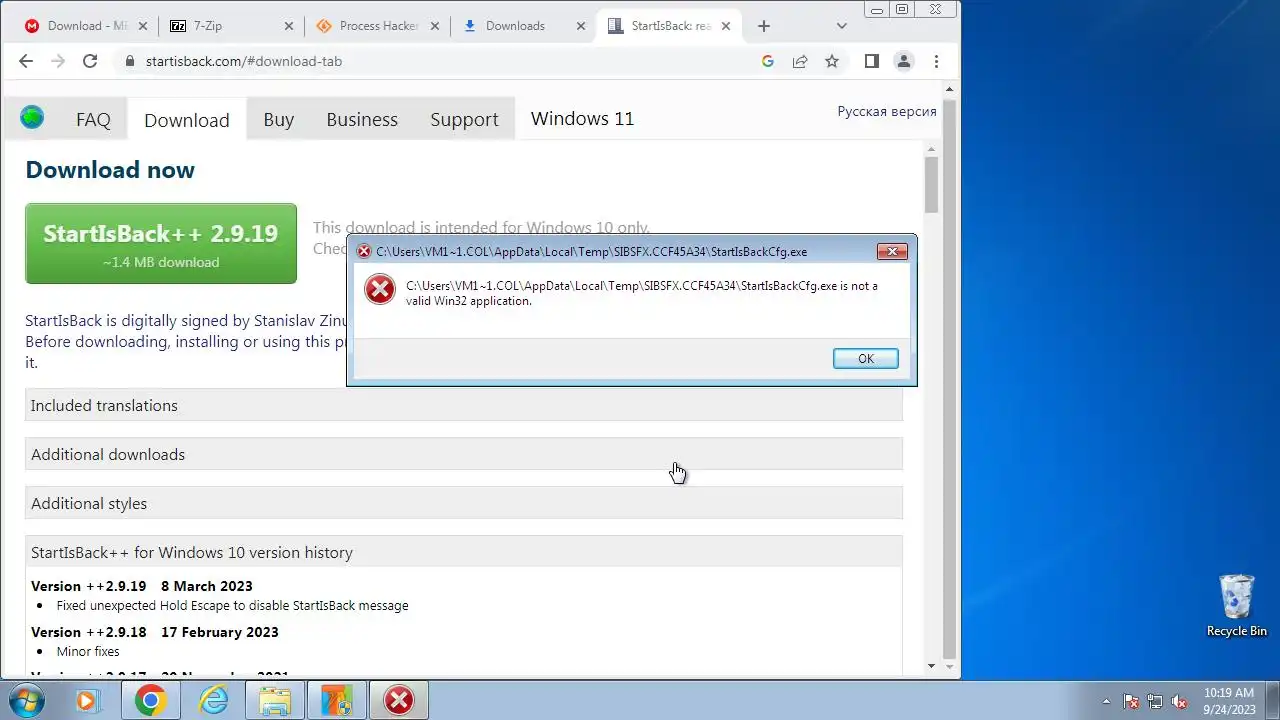Toggle Chrome side panel
This screenshot has width=1280, height=720.
tap(872, 61)
